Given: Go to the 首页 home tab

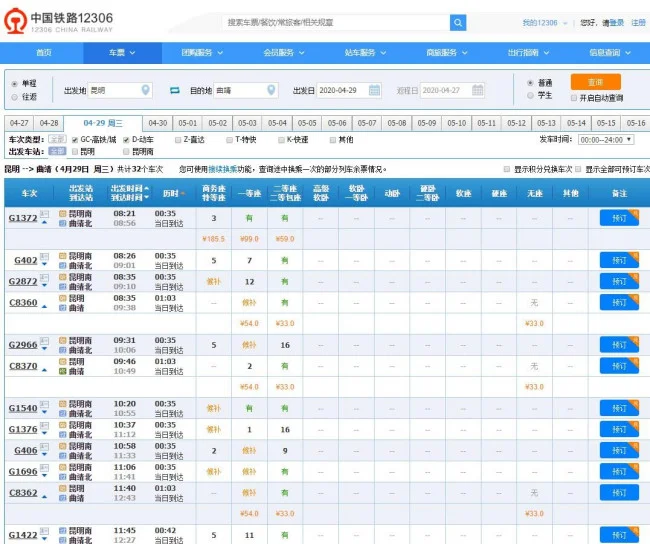Looking at the screenshot, I should (44, 53).
